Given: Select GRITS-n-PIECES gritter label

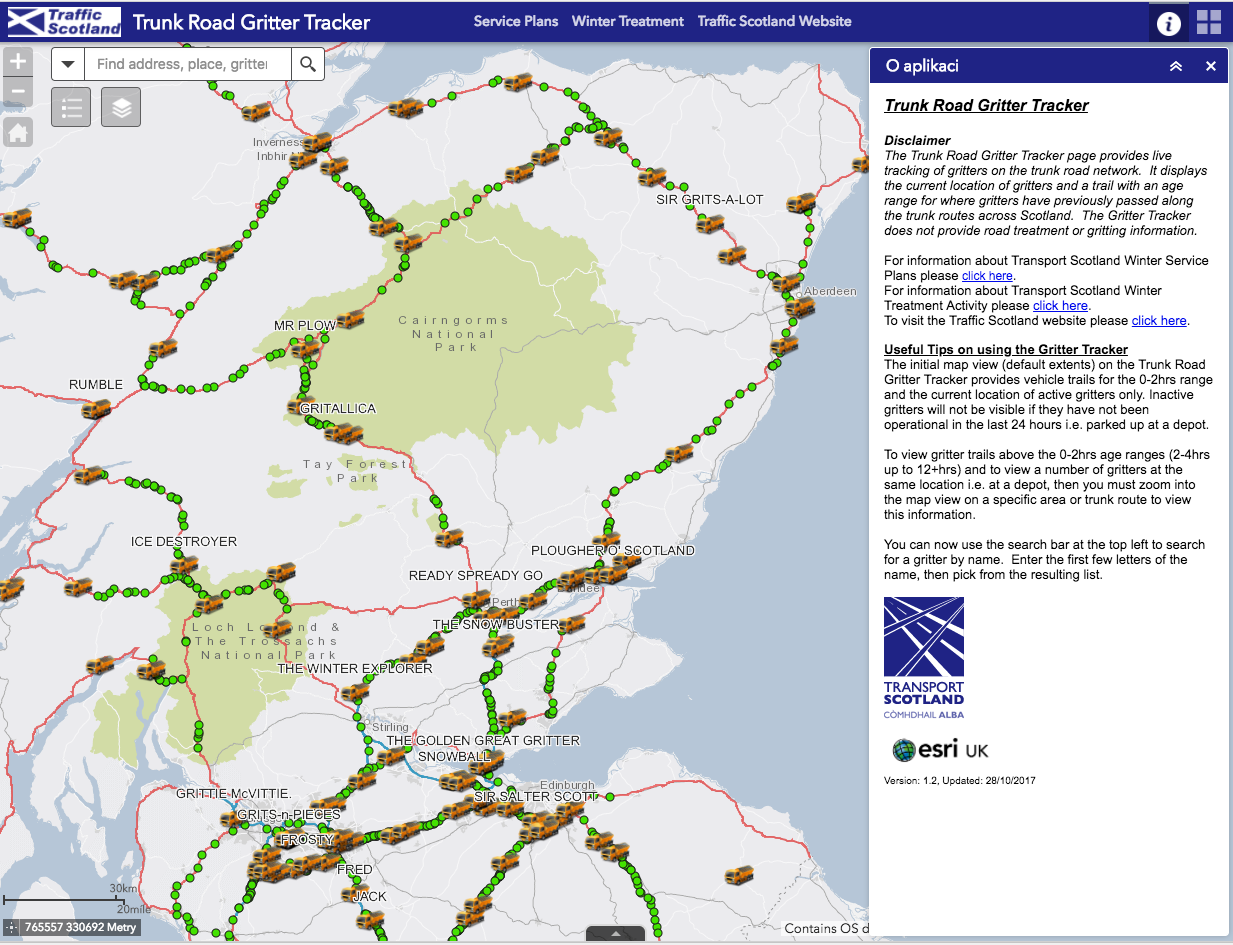Looking at the screenshot, I should (289, 816).
